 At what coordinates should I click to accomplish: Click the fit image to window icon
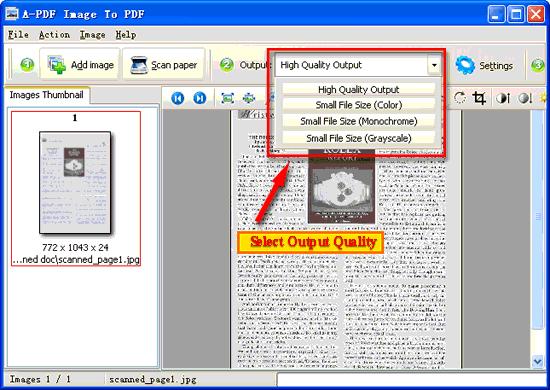(228, 98)
